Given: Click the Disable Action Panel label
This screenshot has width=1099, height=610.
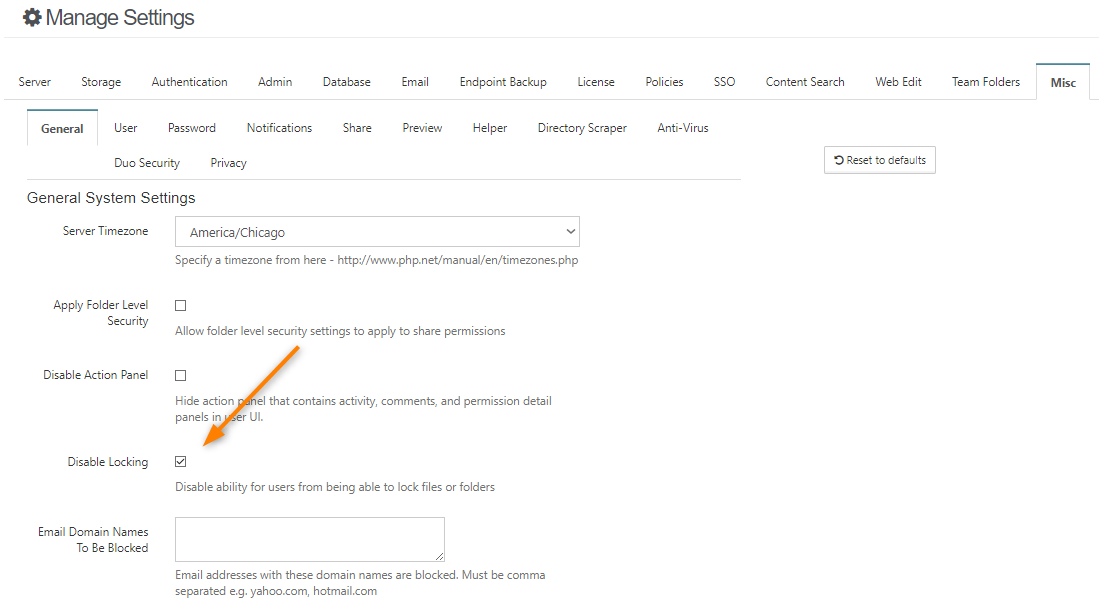Looking at the screenshot, I should pos(95,375).
